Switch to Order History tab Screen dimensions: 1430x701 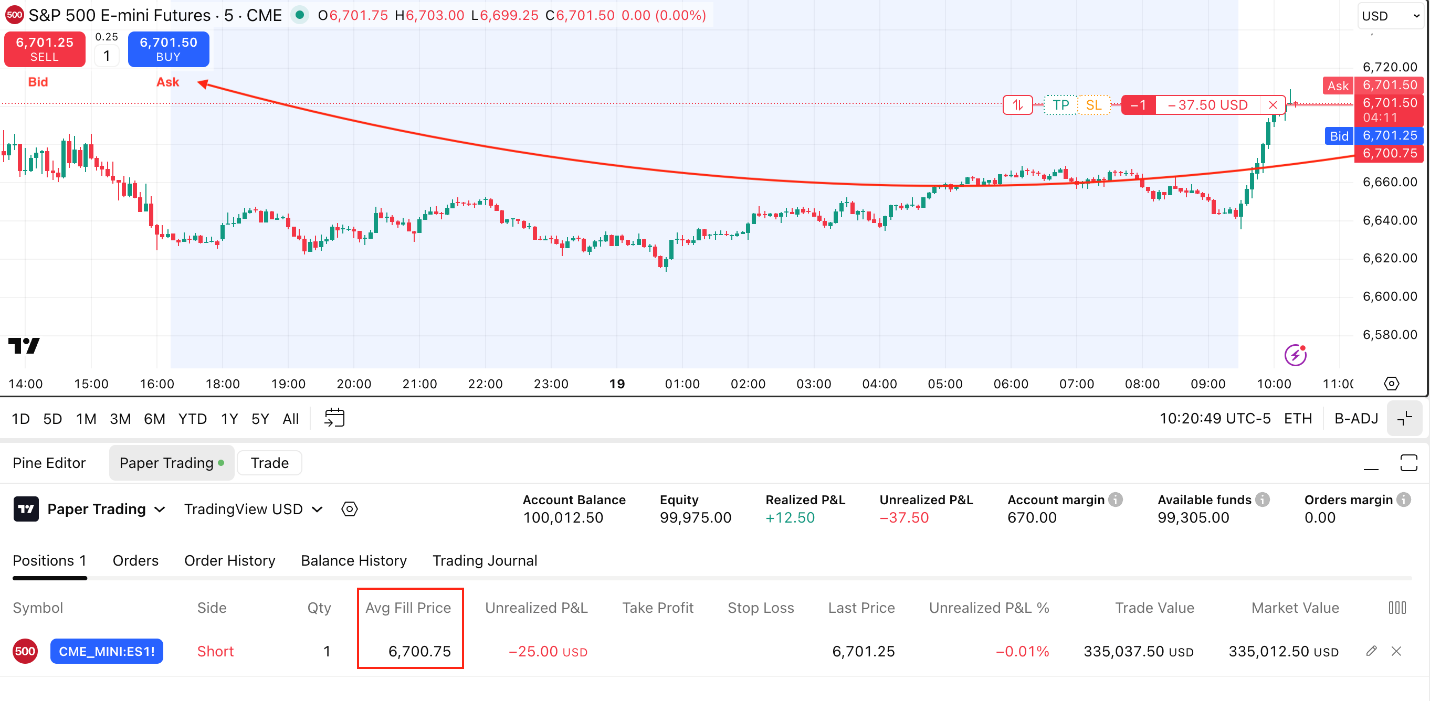(x=229, y=561)
